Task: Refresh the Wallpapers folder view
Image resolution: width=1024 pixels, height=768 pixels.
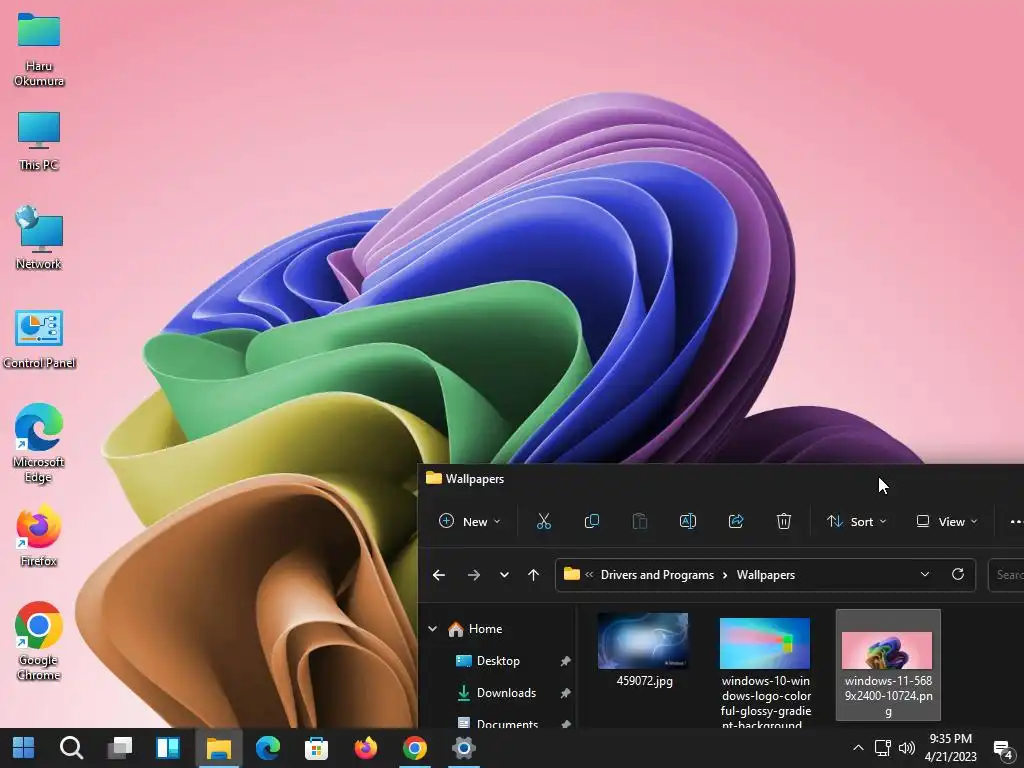Action: 958,574
